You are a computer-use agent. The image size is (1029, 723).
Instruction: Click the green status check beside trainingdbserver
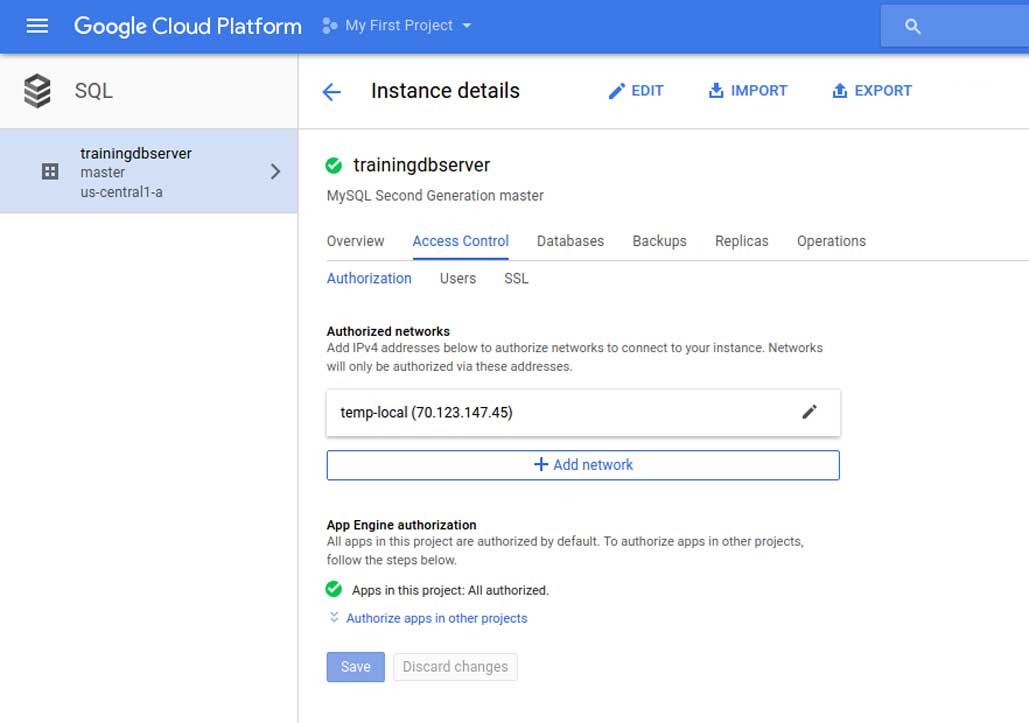333,165
